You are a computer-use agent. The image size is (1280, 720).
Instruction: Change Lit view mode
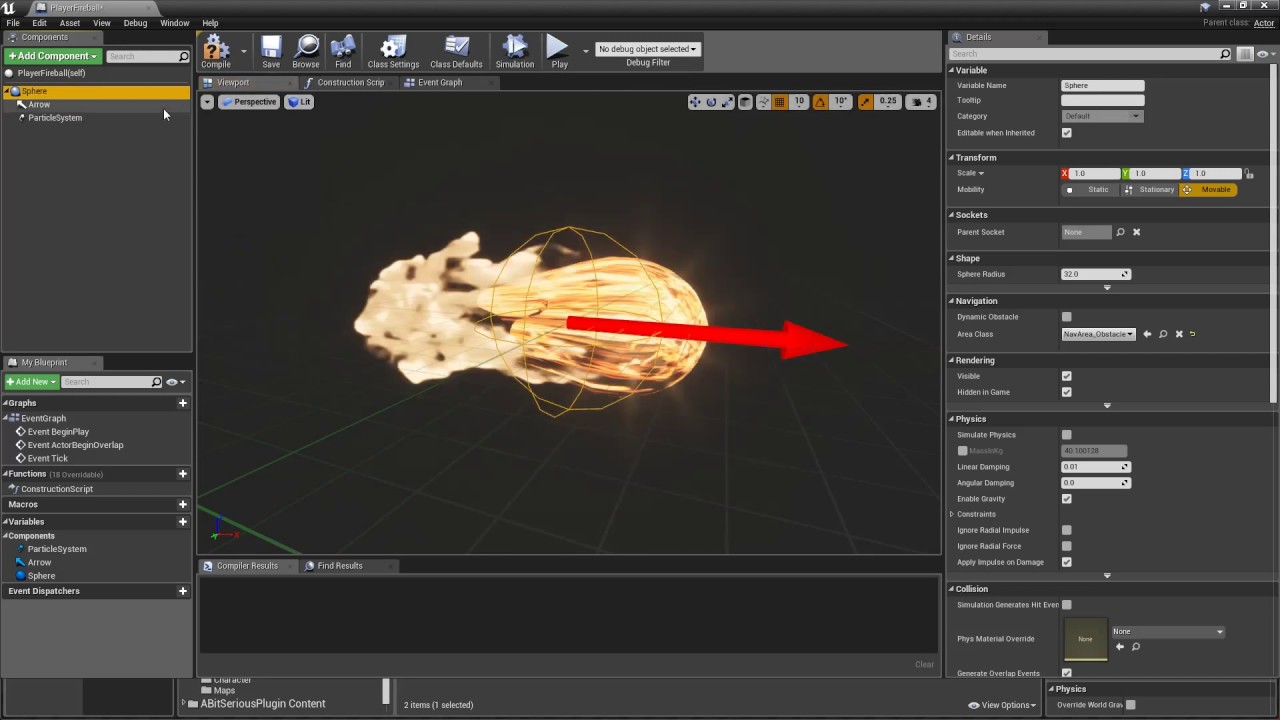coord(299,102)
